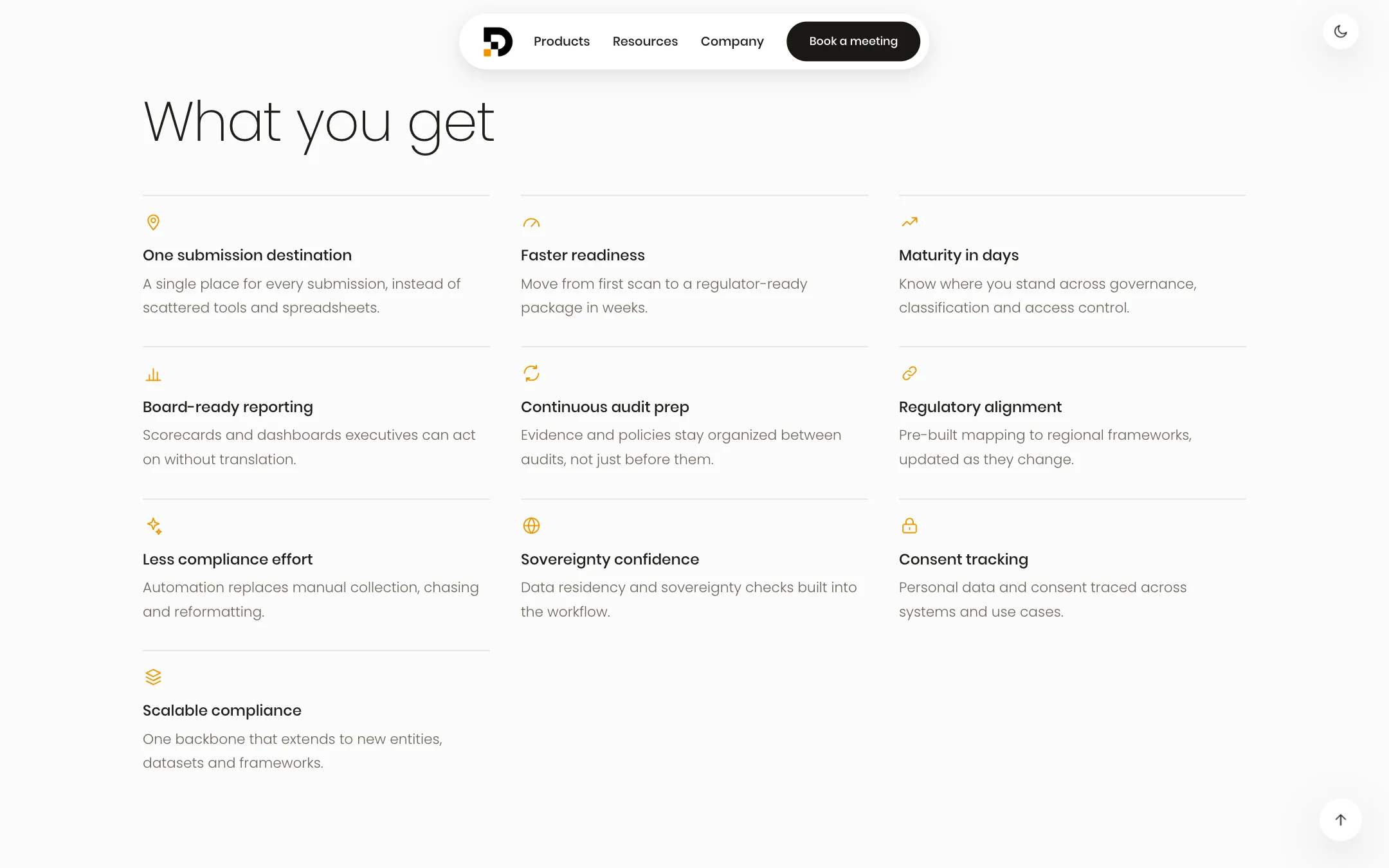The image size is (1389, 868).
Task: Click the Less compliance effort title
Action: point(228,559)
